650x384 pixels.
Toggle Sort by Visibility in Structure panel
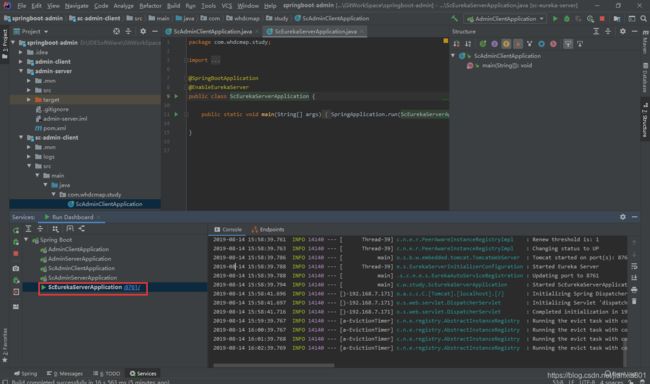[x=456, y=44]
